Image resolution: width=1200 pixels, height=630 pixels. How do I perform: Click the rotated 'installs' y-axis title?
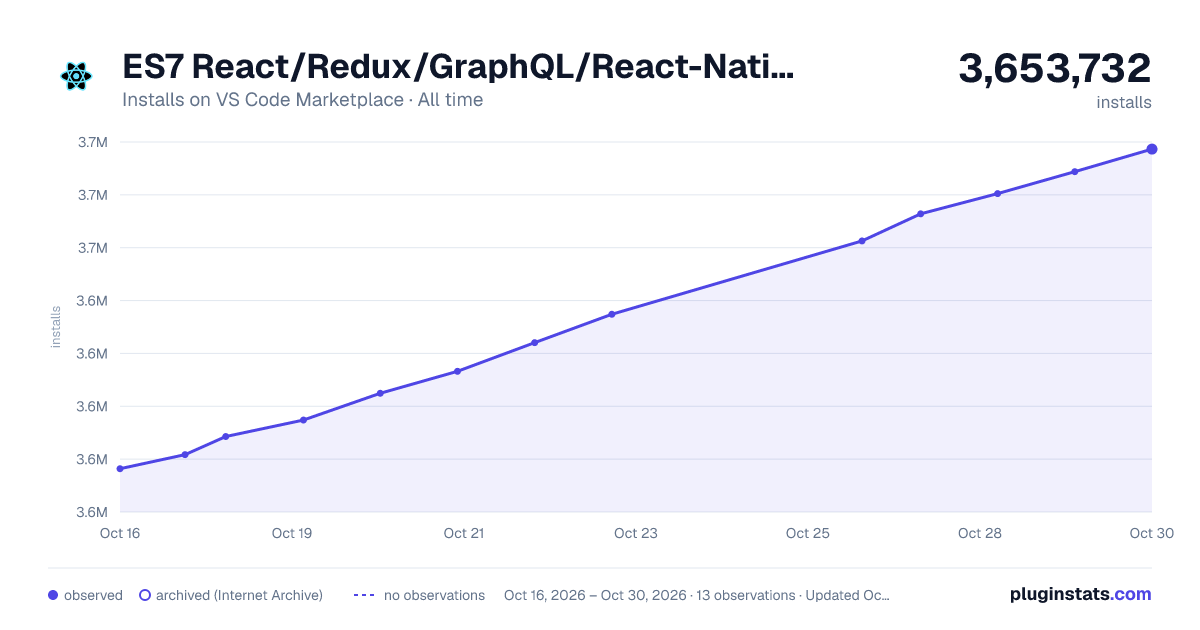(56, 327)
